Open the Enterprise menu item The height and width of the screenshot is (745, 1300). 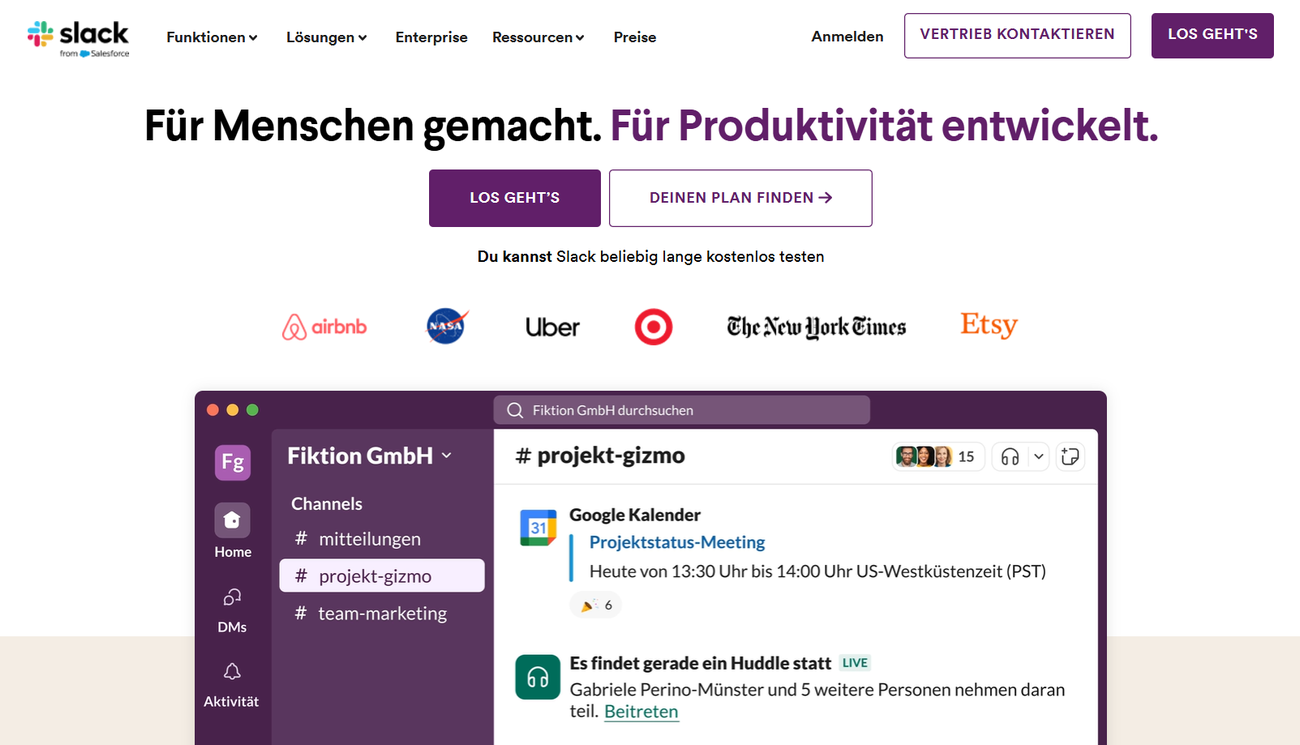point(431,36)
